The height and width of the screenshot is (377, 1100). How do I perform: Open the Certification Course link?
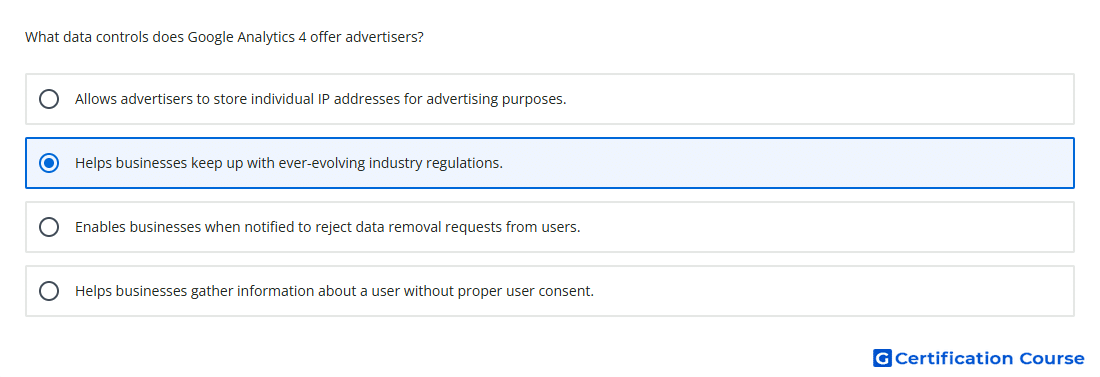[x=979, y=358]
